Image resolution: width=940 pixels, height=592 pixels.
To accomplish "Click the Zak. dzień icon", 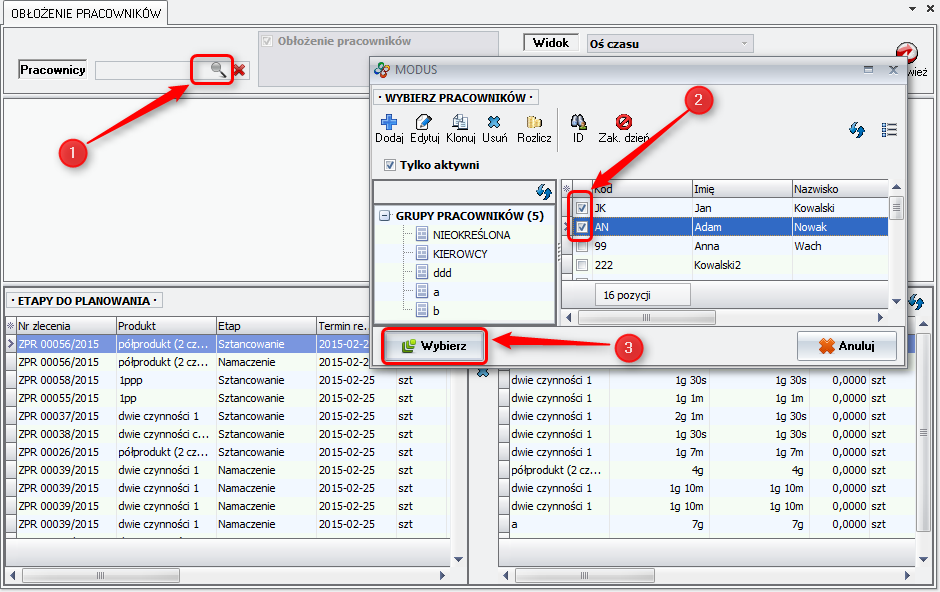I will (x=624, y=121).
